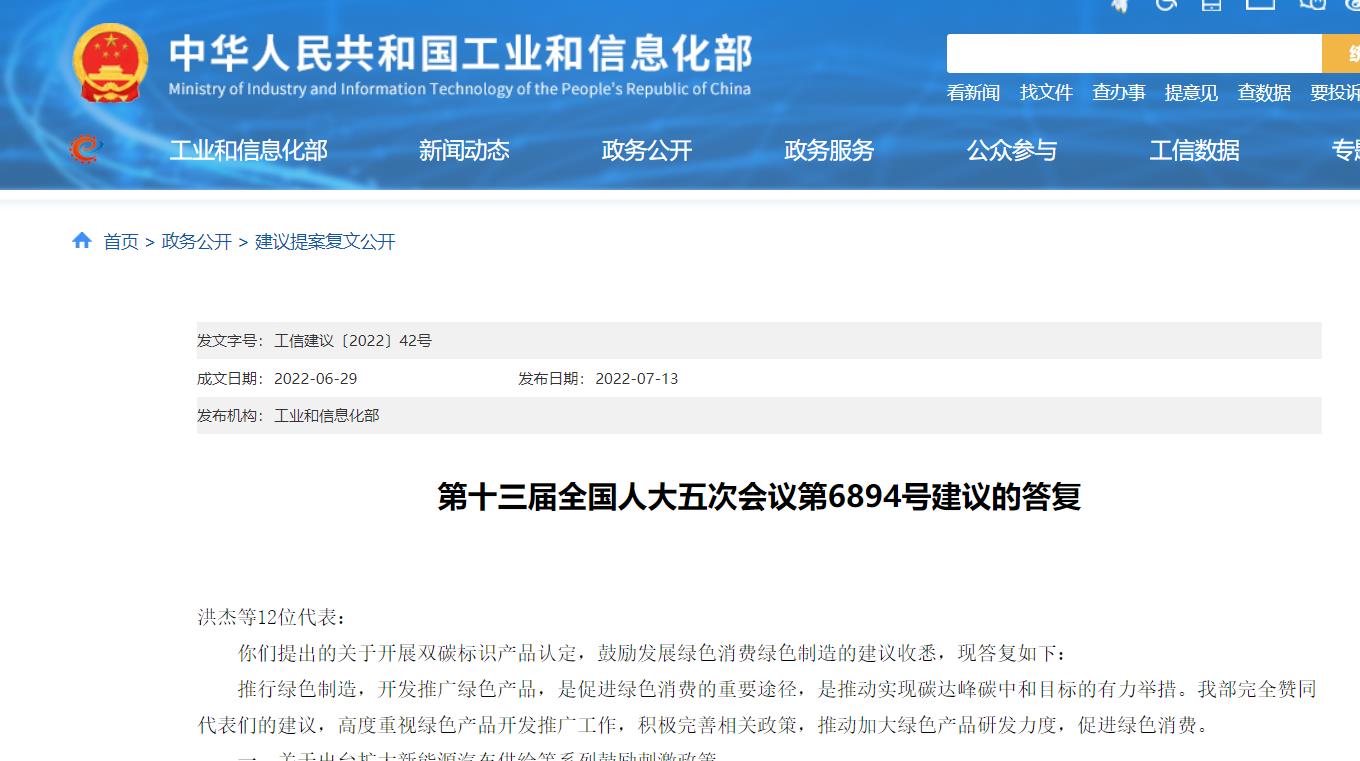
Task: Open the WeChat sharing icon in top bar
Action: [x=1312, y=6]
